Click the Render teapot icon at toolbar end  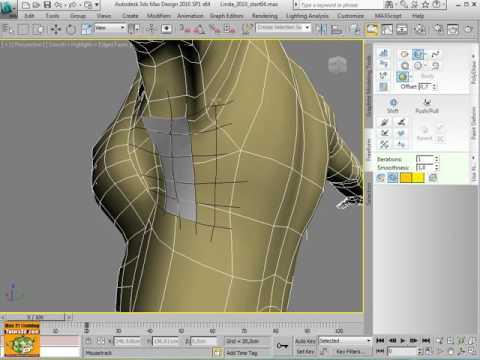point(469,29)
